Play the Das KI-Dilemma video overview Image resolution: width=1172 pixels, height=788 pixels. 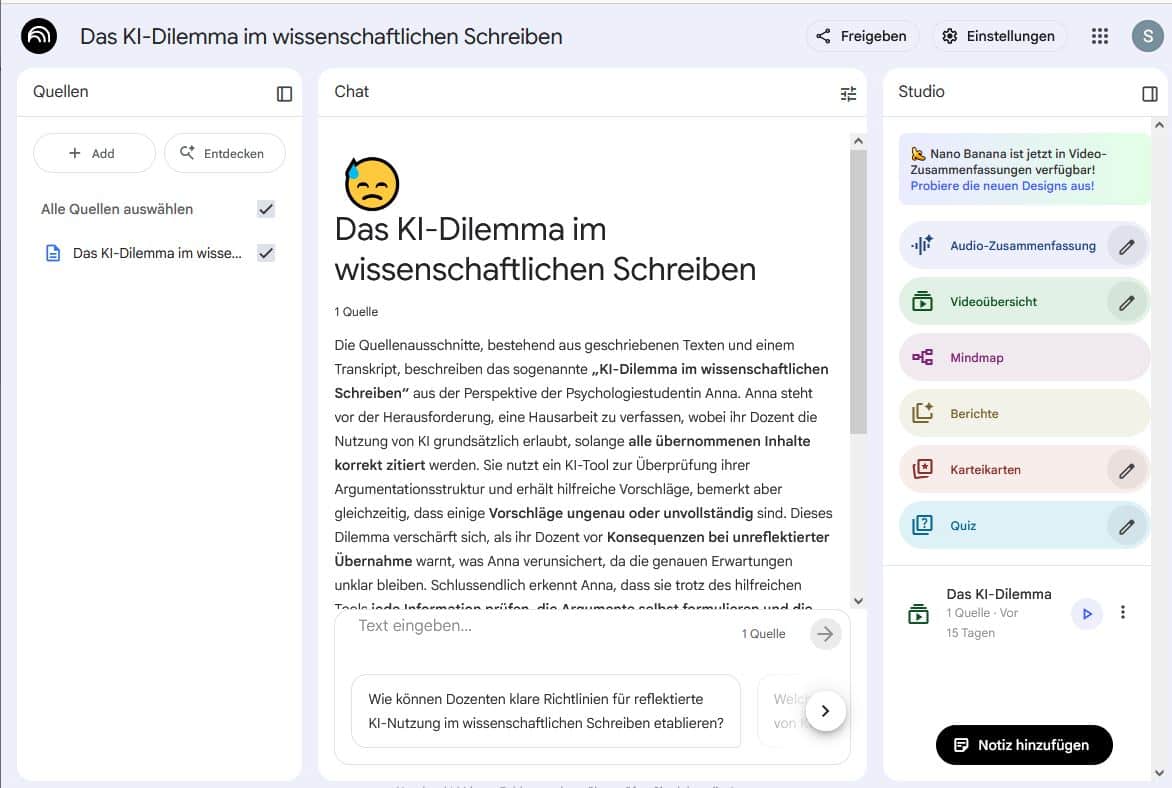(1086, 613)
